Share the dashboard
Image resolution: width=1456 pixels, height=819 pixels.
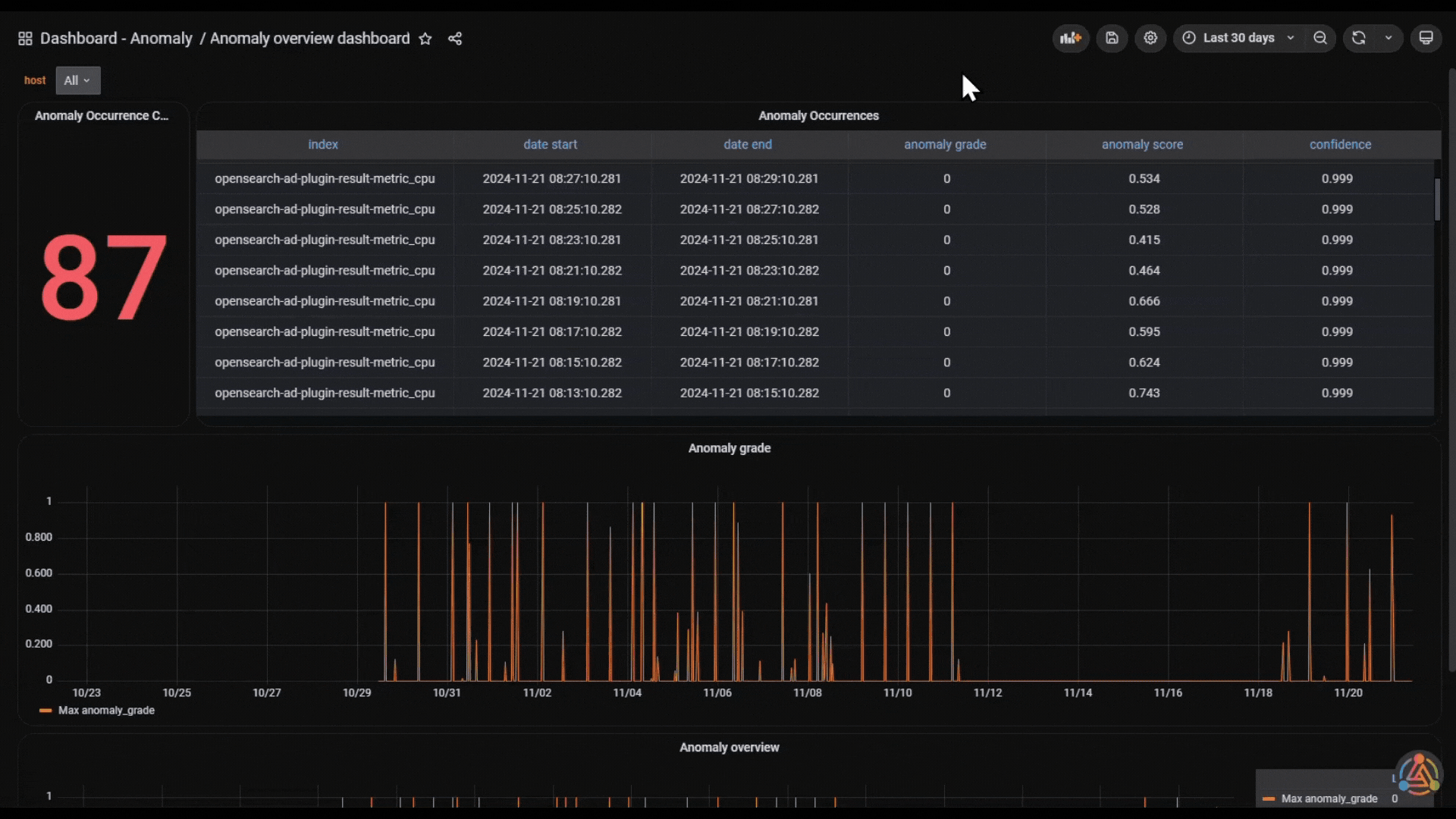click(x=455, y=39)
